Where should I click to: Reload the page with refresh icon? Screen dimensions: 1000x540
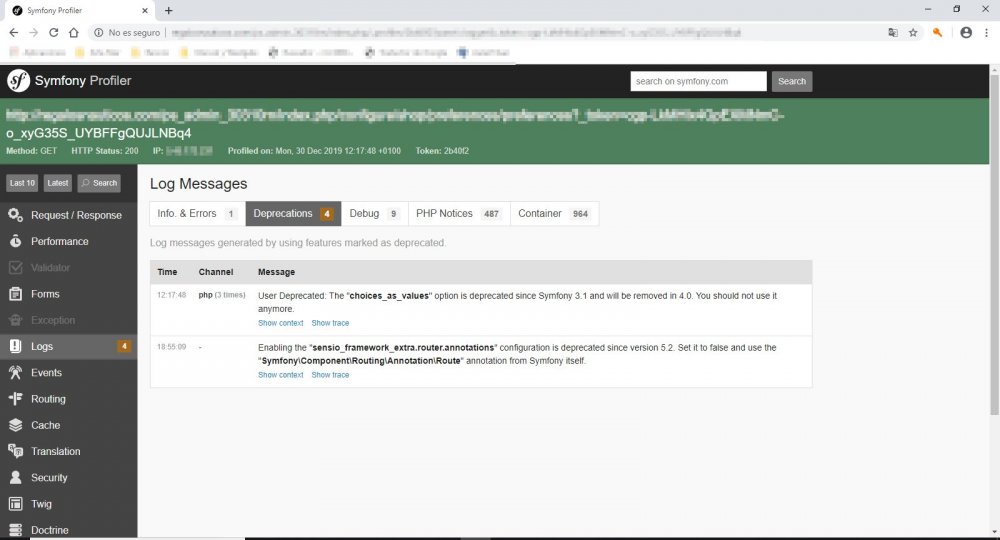click(54, 33)
